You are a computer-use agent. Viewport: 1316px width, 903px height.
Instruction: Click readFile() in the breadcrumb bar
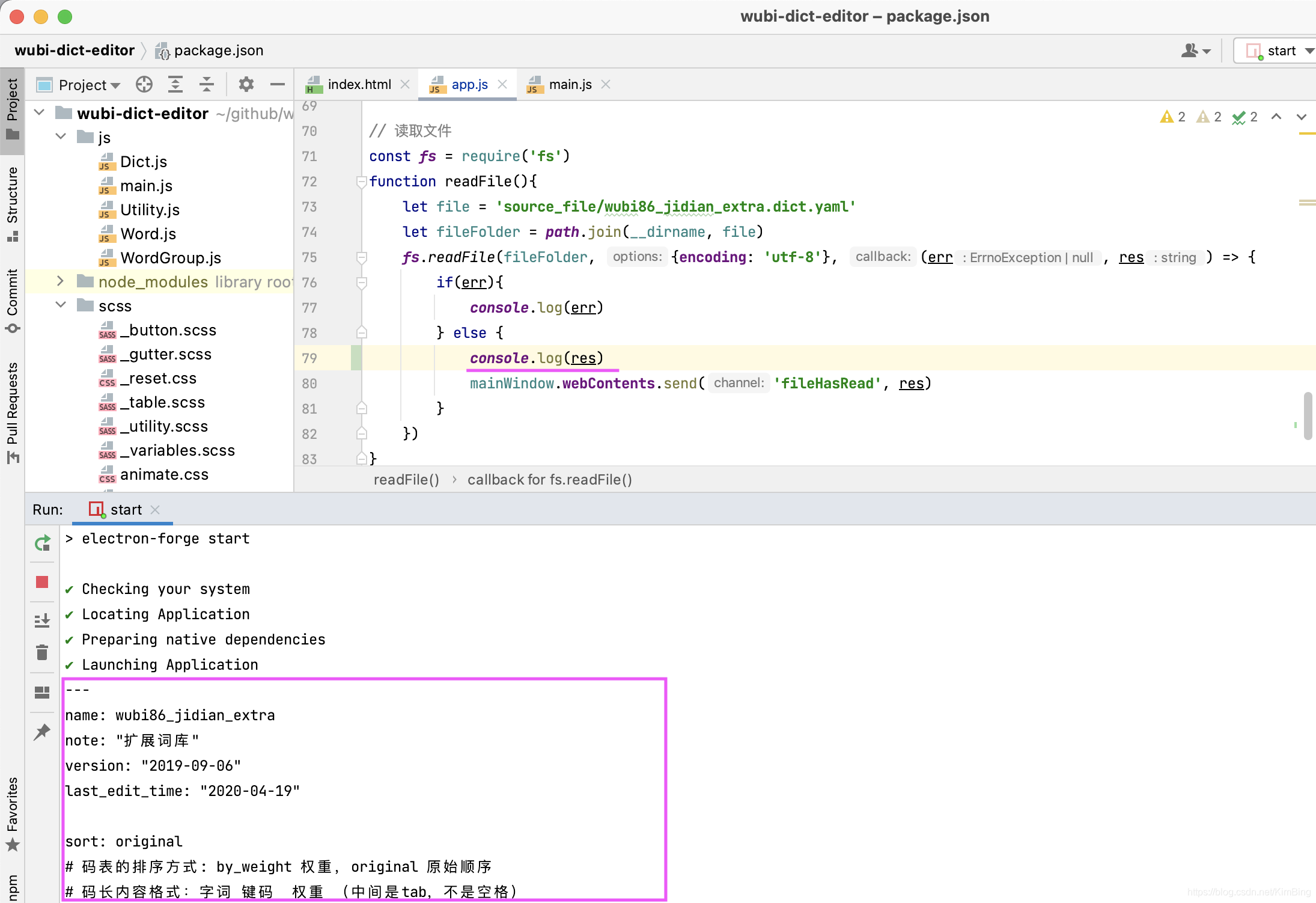(x=406, y=480)
